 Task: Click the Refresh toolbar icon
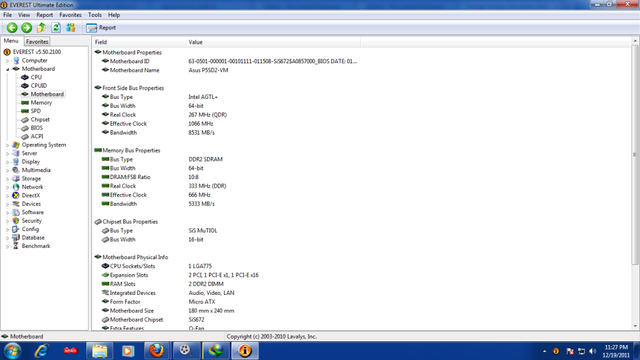coord(56,27)
